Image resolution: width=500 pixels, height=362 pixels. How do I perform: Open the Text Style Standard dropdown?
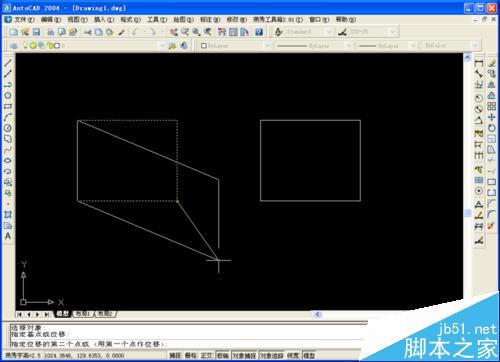328,32
